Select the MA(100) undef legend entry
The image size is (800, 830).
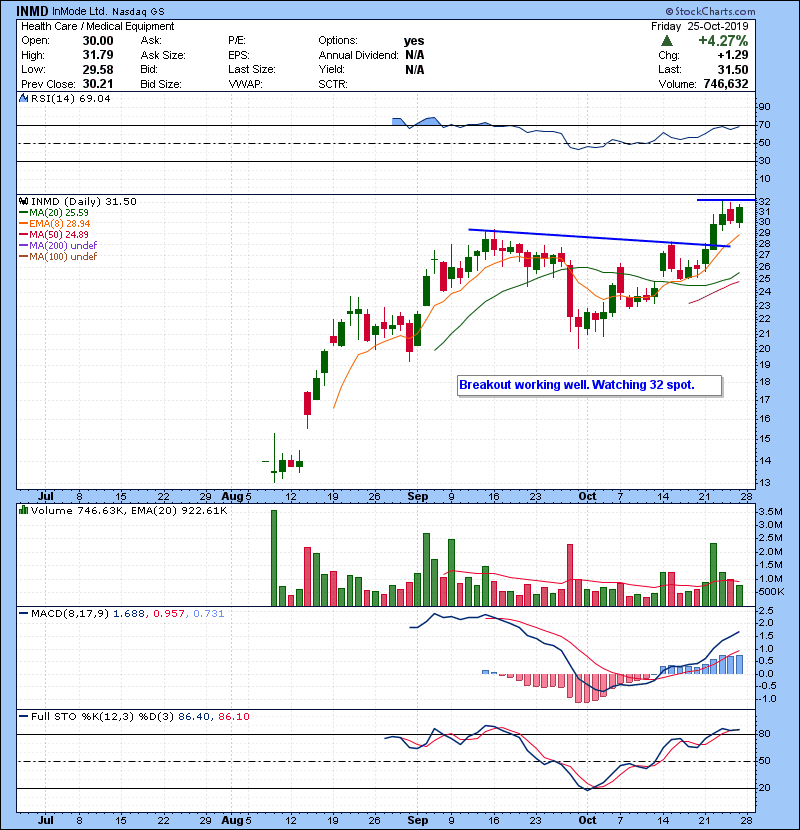click(x=58, y=256)
